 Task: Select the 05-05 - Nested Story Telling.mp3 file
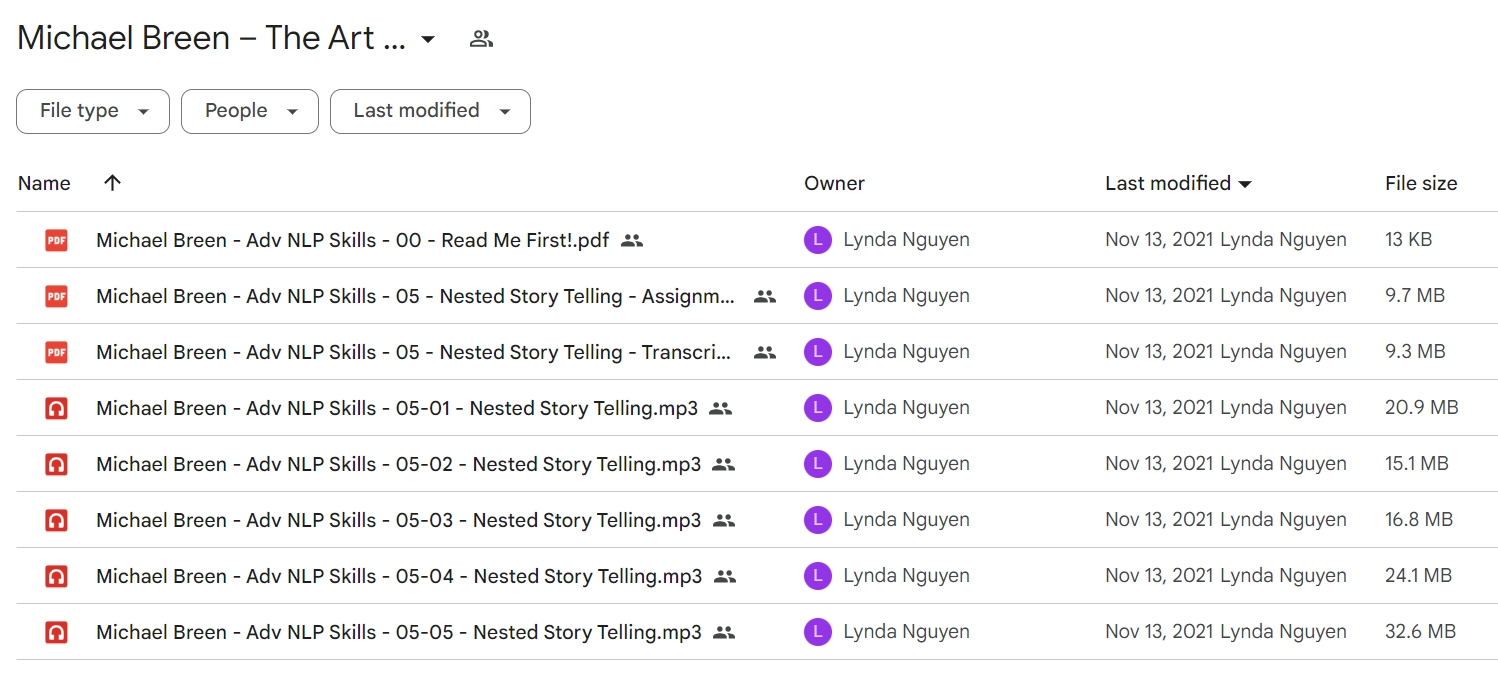tap(399, 632)
